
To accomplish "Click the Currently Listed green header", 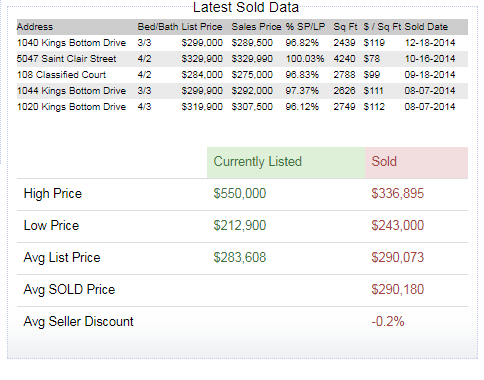I will 286,162.
